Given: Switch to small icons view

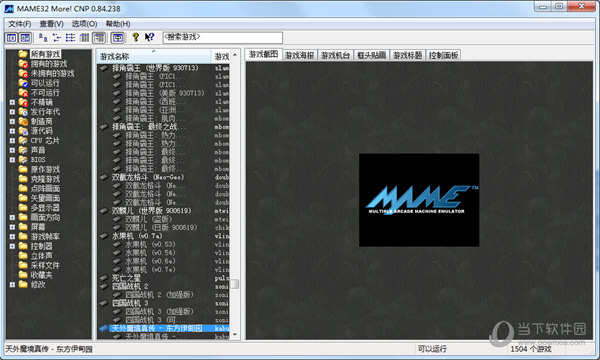Looking at the screenshot, I should click(57, 37).
